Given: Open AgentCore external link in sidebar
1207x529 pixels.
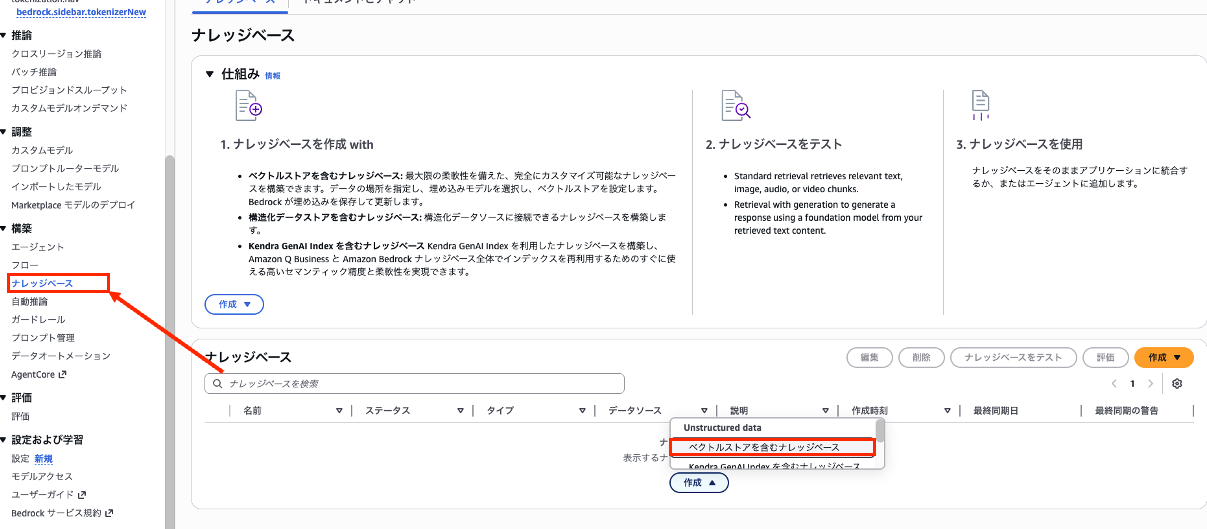Looking at the screenshot, I should click(39, 374).
